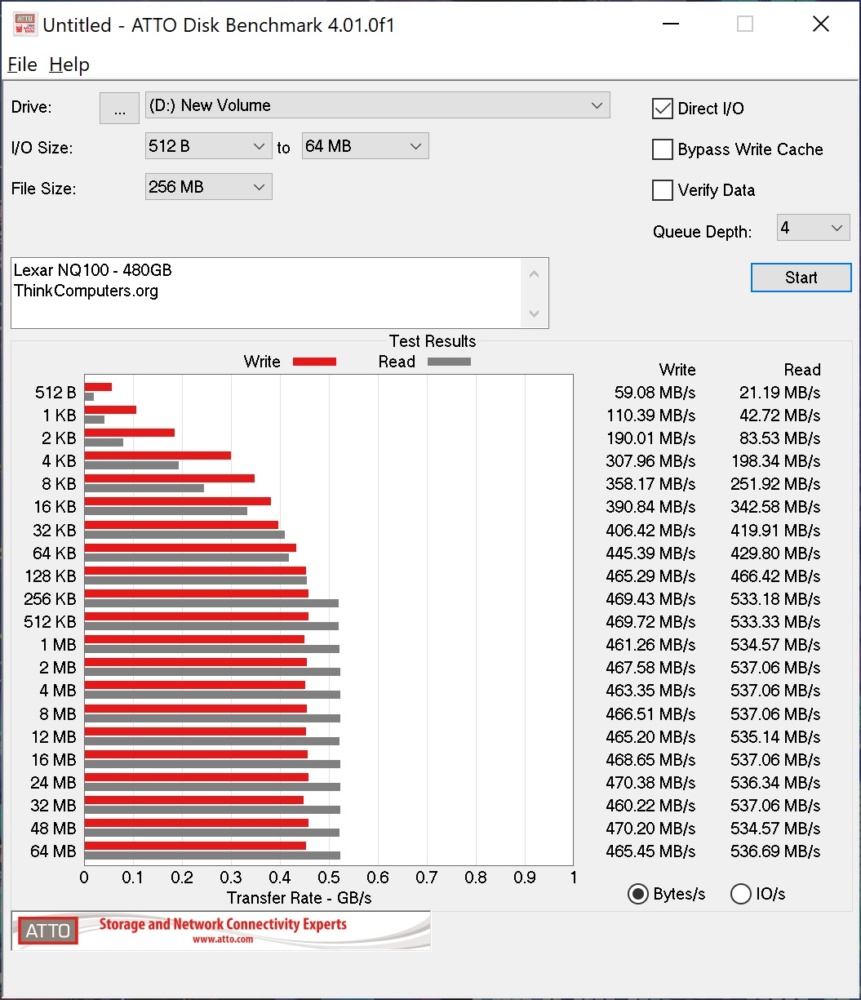Open the Queue Depth dropdown

coord(813,228)
